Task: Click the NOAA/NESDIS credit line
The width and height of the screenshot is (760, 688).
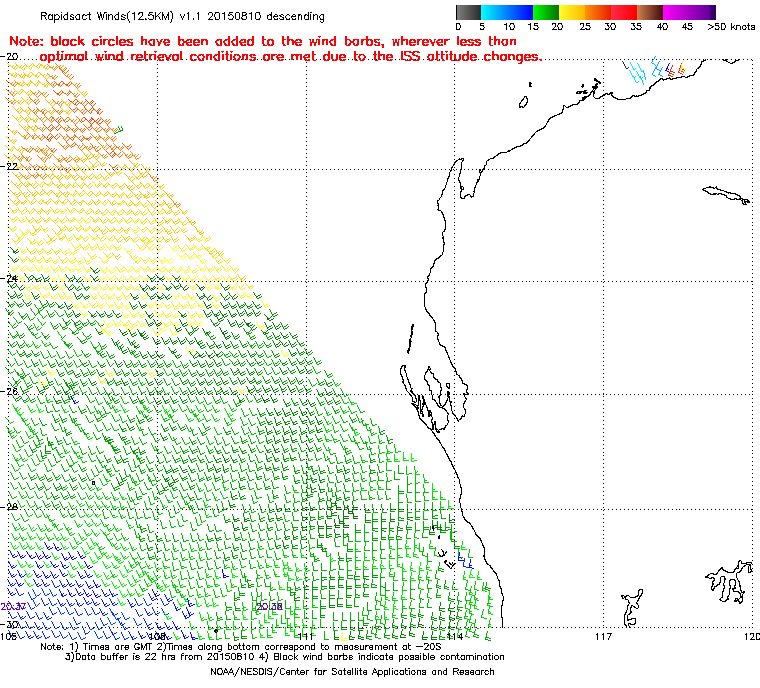Action: (x=352, y=672)
